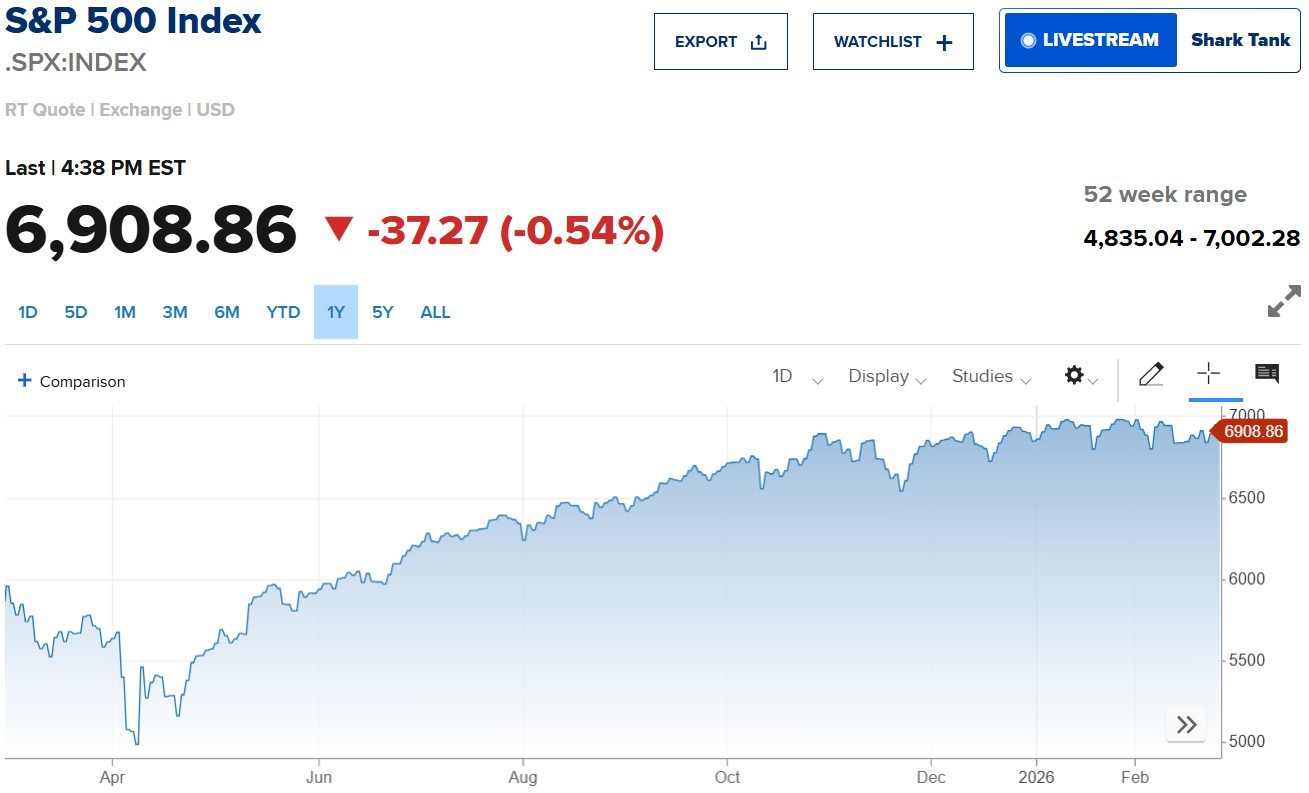Show the ALL time range
This screenshot has width=1309, height=793.
[435, 312]
